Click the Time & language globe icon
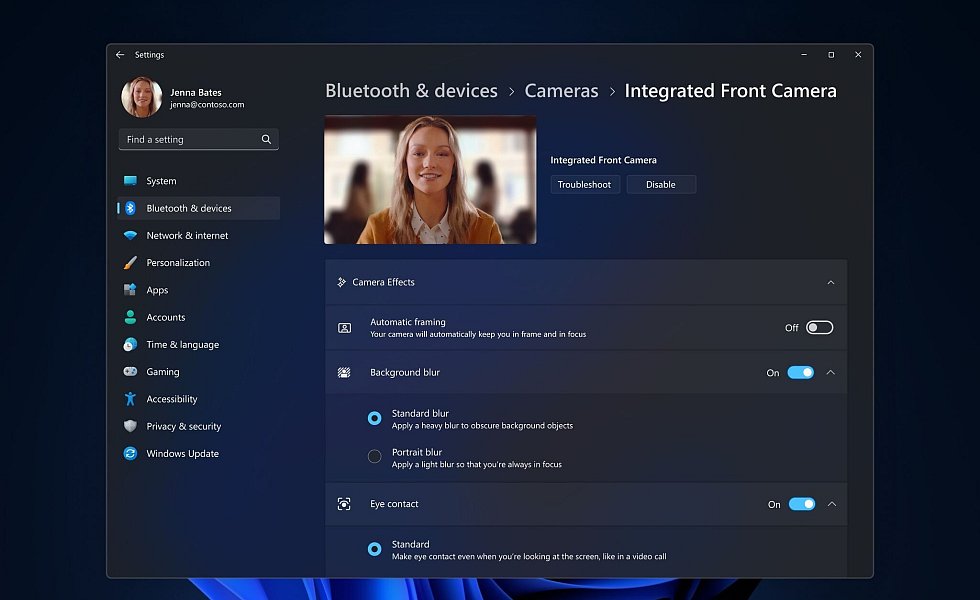This screenshot has width=980, height=600. 130,344
